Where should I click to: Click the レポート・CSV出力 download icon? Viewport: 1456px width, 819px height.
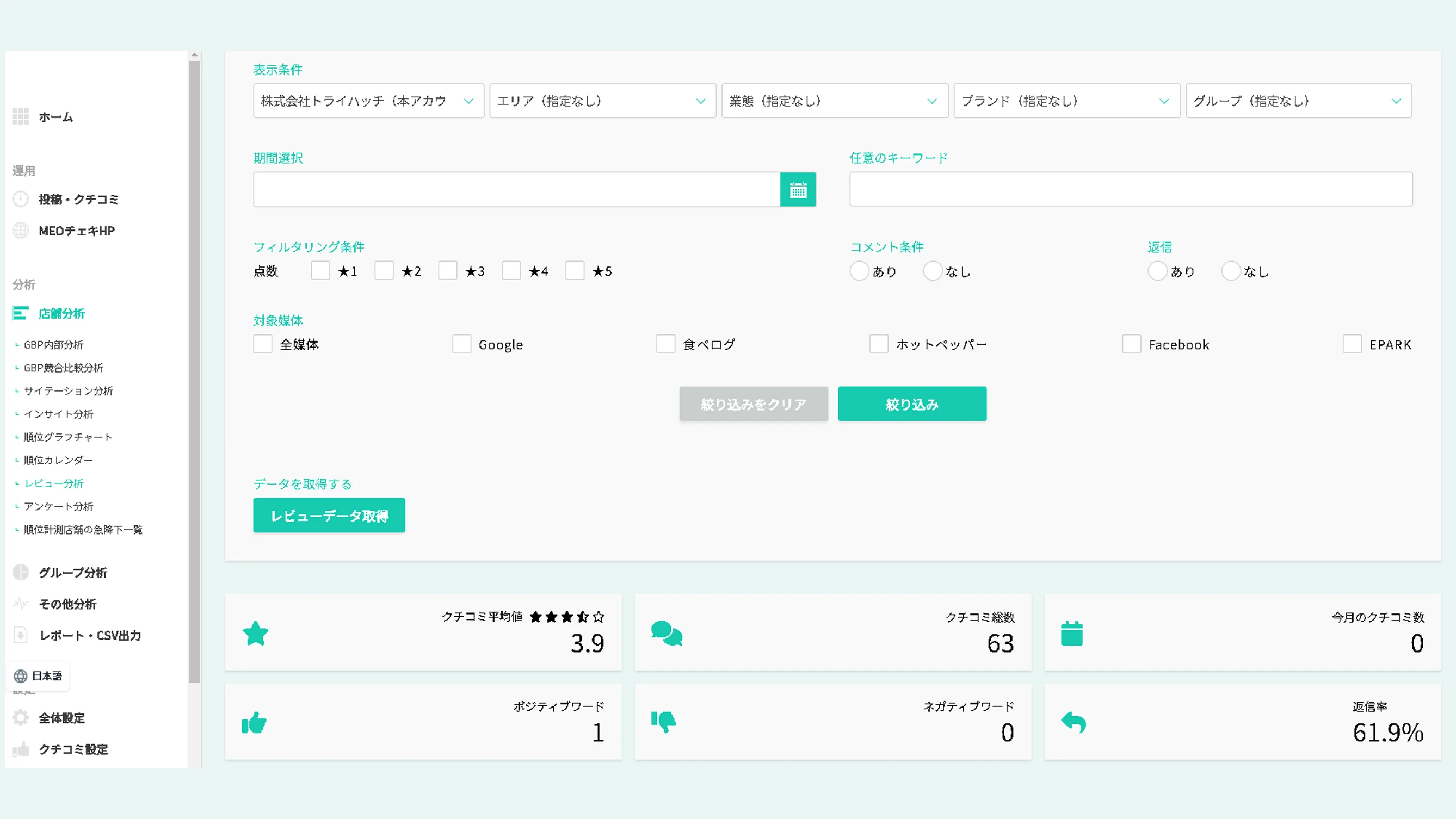coord(20,635)
